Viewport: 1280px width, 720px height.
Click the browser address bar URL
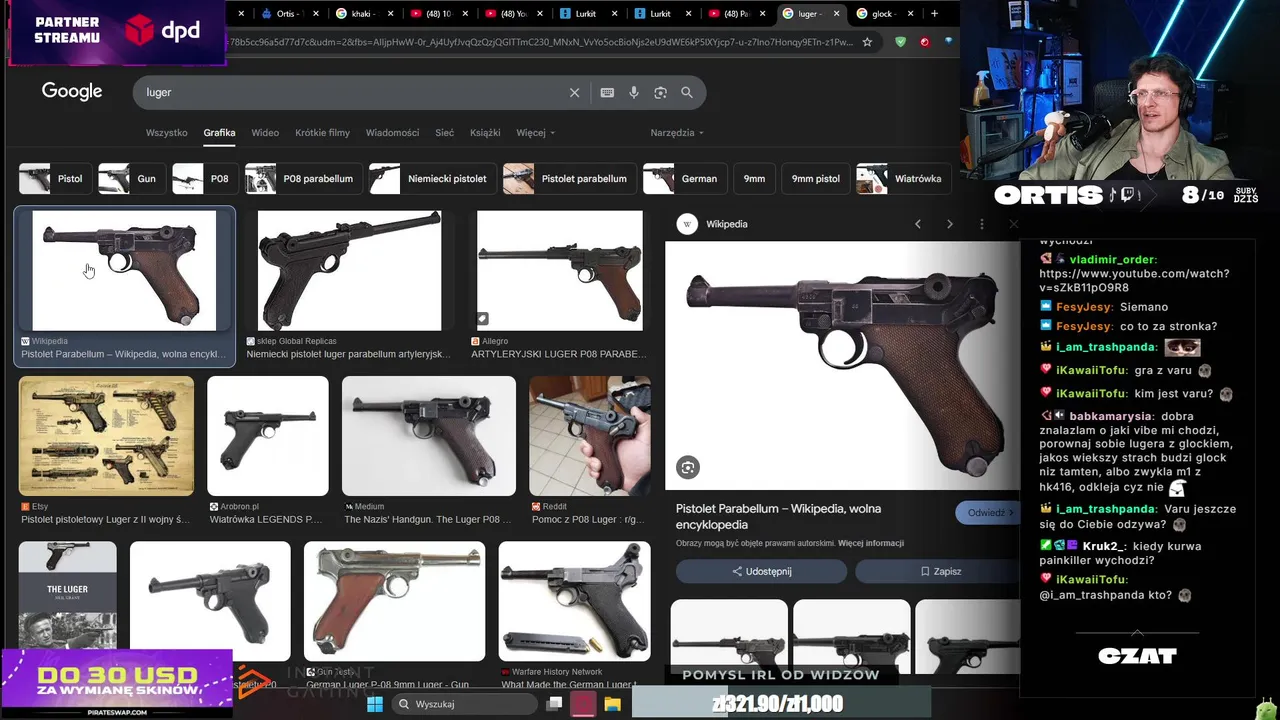540,42
